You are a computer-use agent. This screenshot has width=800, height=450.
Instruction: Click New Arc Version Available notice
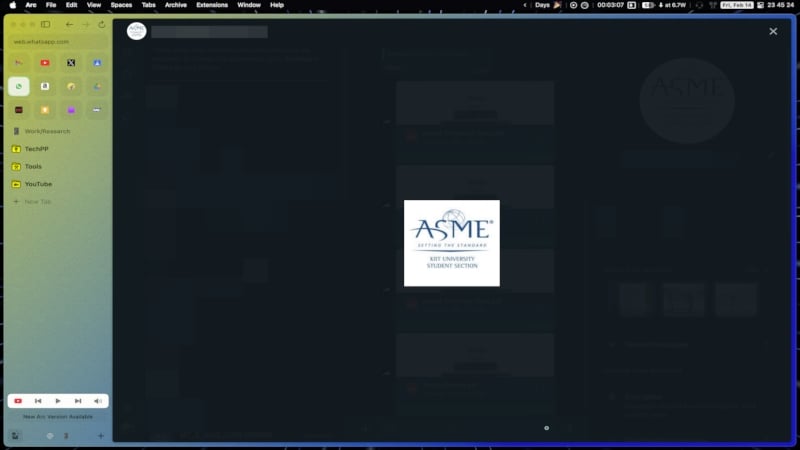point(58,417)
